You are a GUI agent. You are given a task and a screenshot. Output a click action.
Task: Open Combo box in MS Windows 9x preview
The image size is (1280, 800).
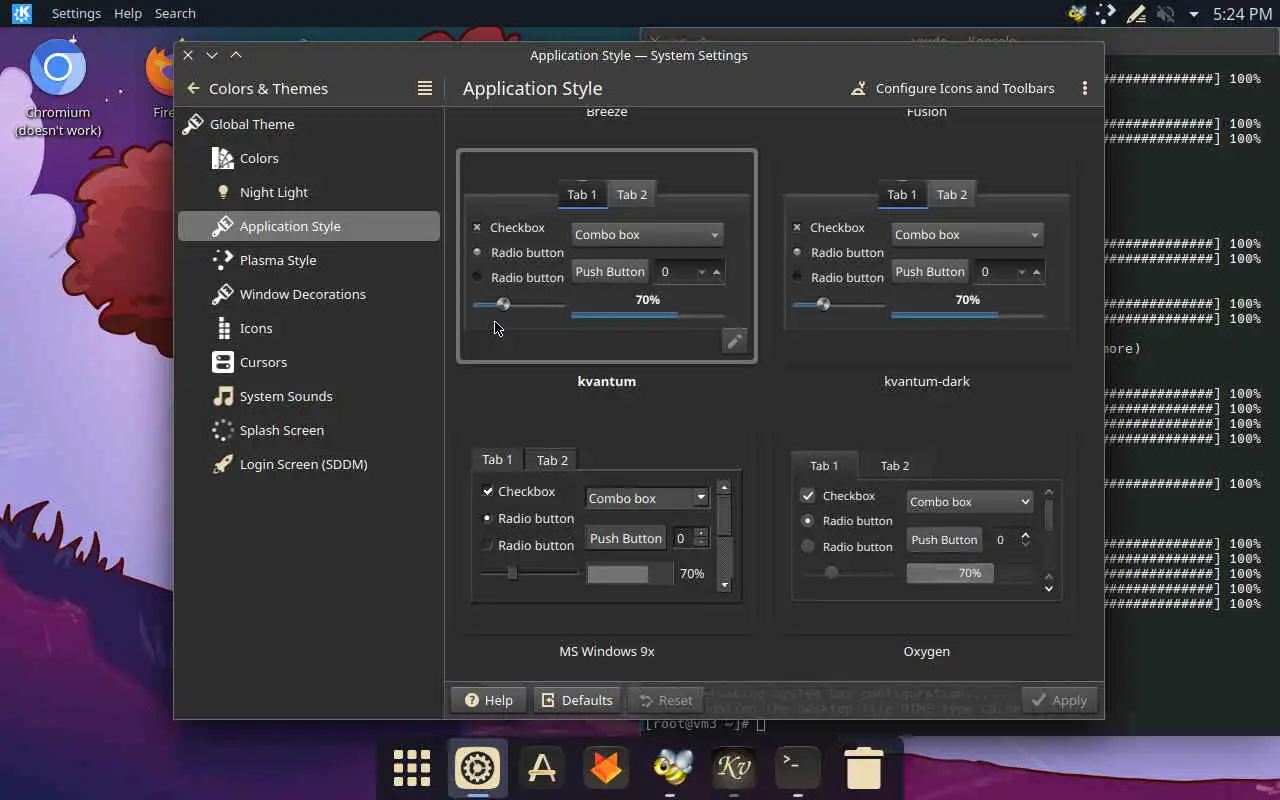647,498
